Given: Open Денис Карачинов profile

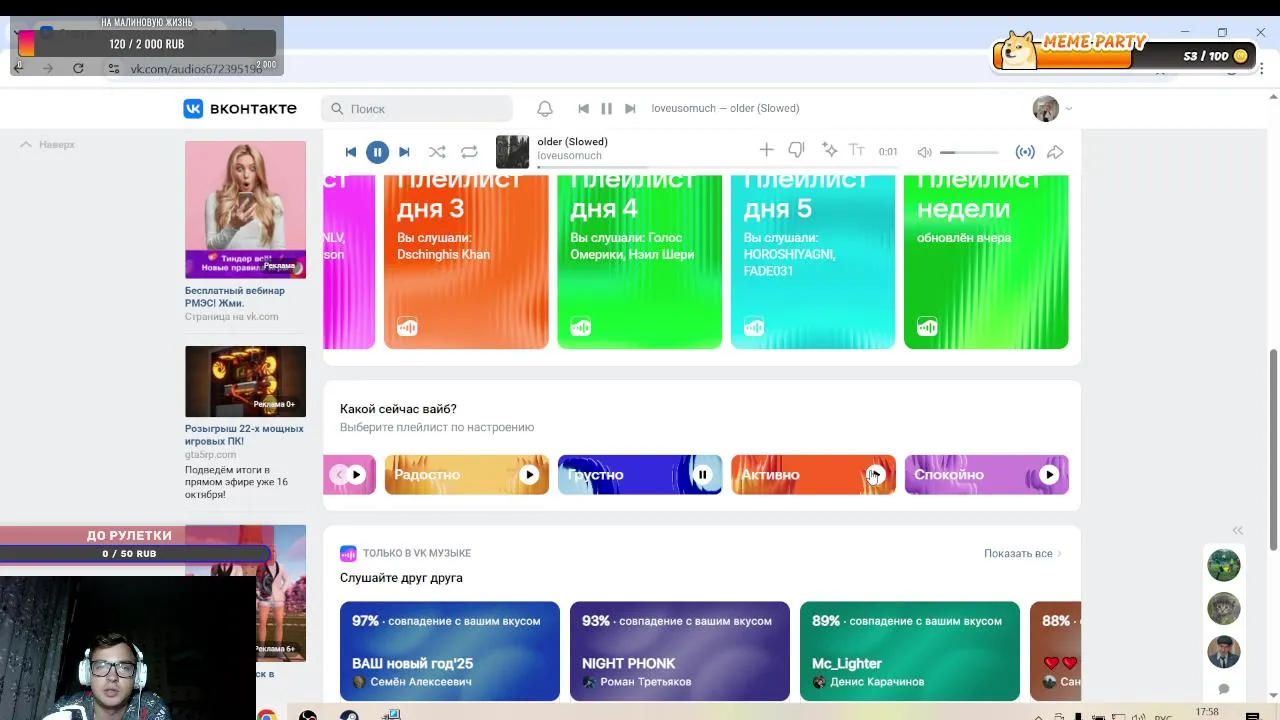Looking at the screenshot, I should click(876, 682).
